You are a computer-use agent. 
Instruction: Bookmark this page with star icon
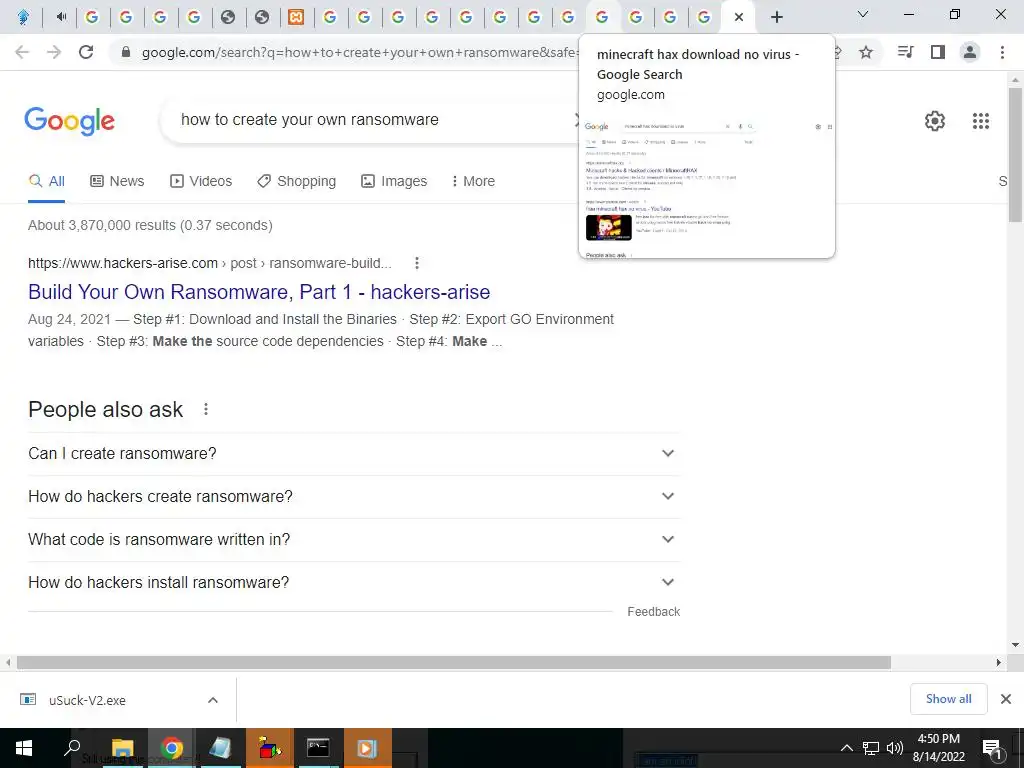[x=866, y=52]
